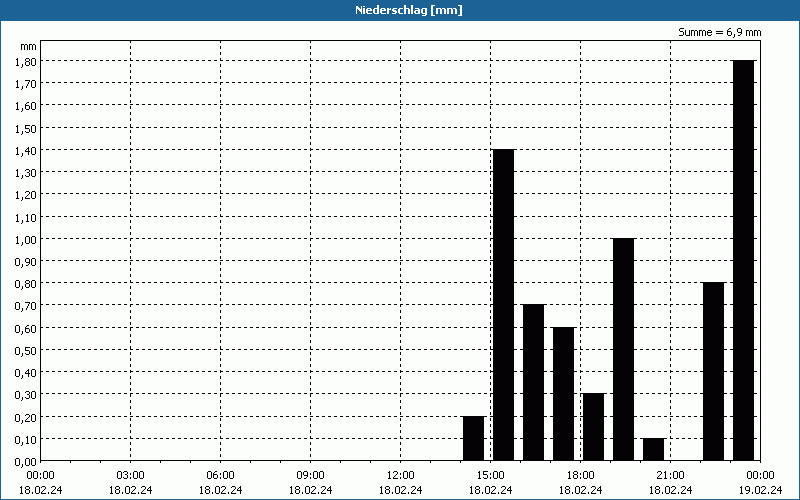This screenshot has height=500, width=800.
Task: Select the 1,20 y-axis value
Action: (26, 194)
